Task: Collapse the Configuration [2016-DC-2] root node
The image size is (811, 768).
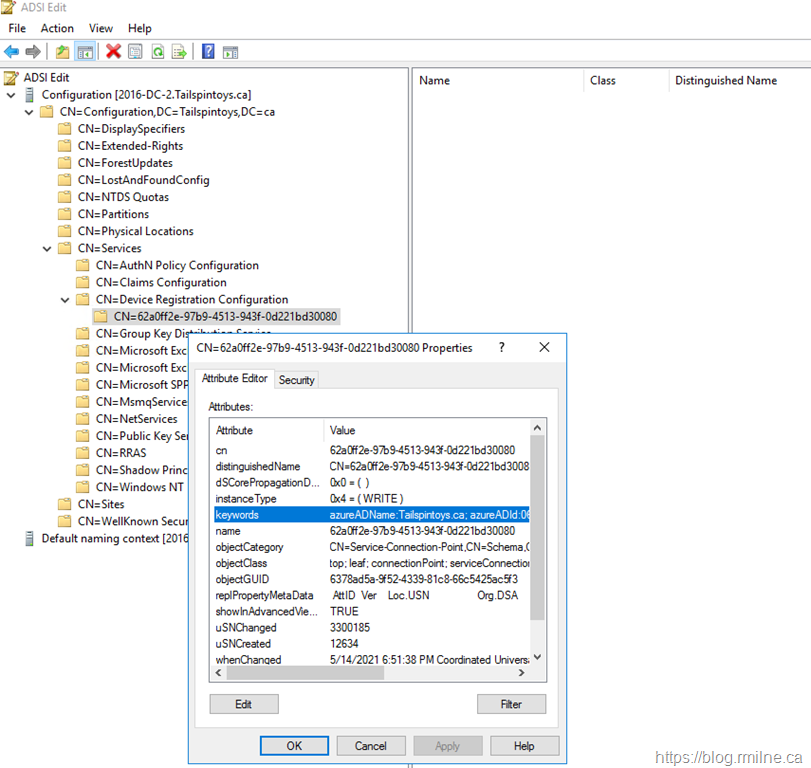Action: pos(11,95)
